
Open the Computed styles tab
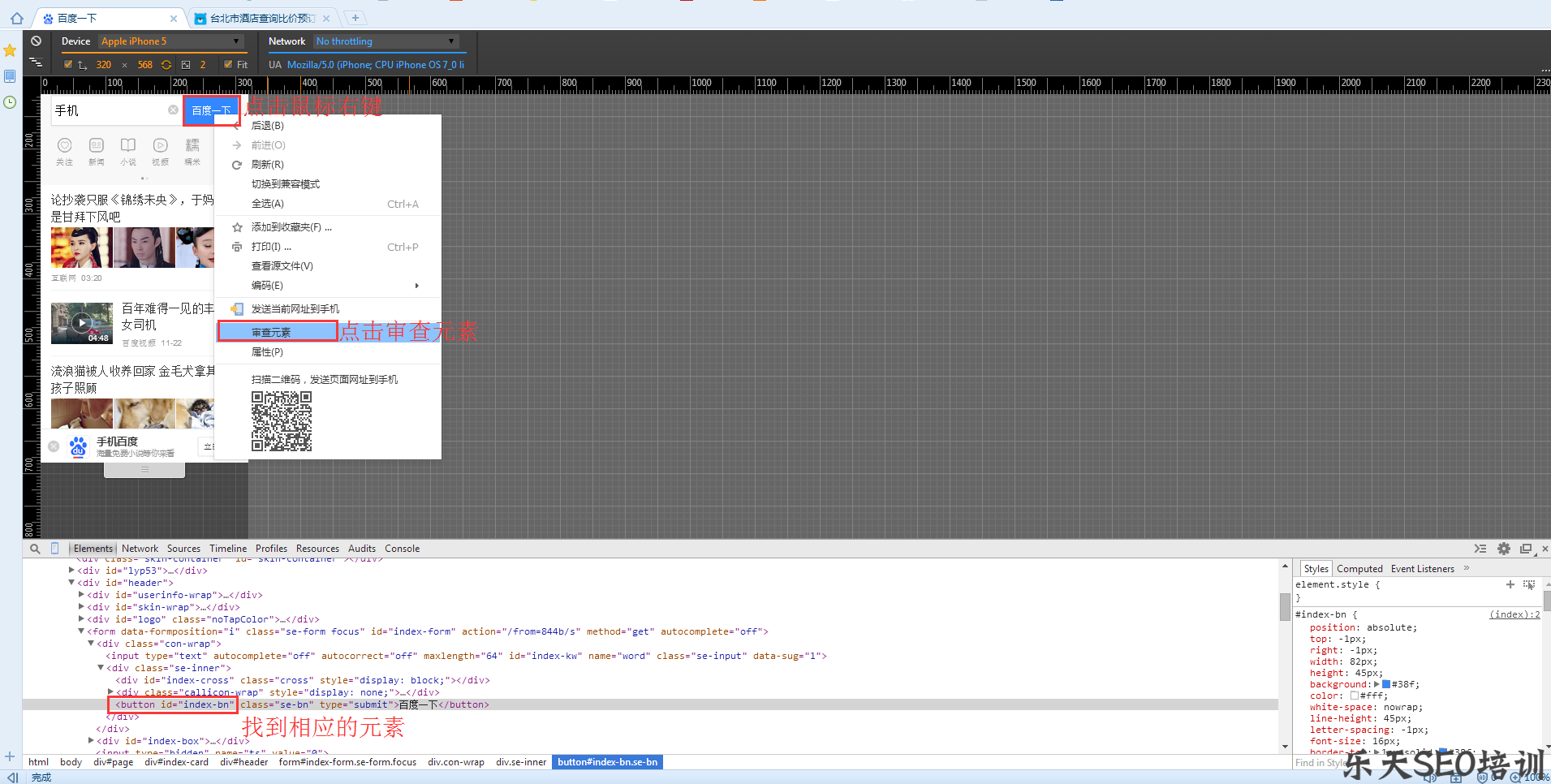click(x=1359, y=569)
